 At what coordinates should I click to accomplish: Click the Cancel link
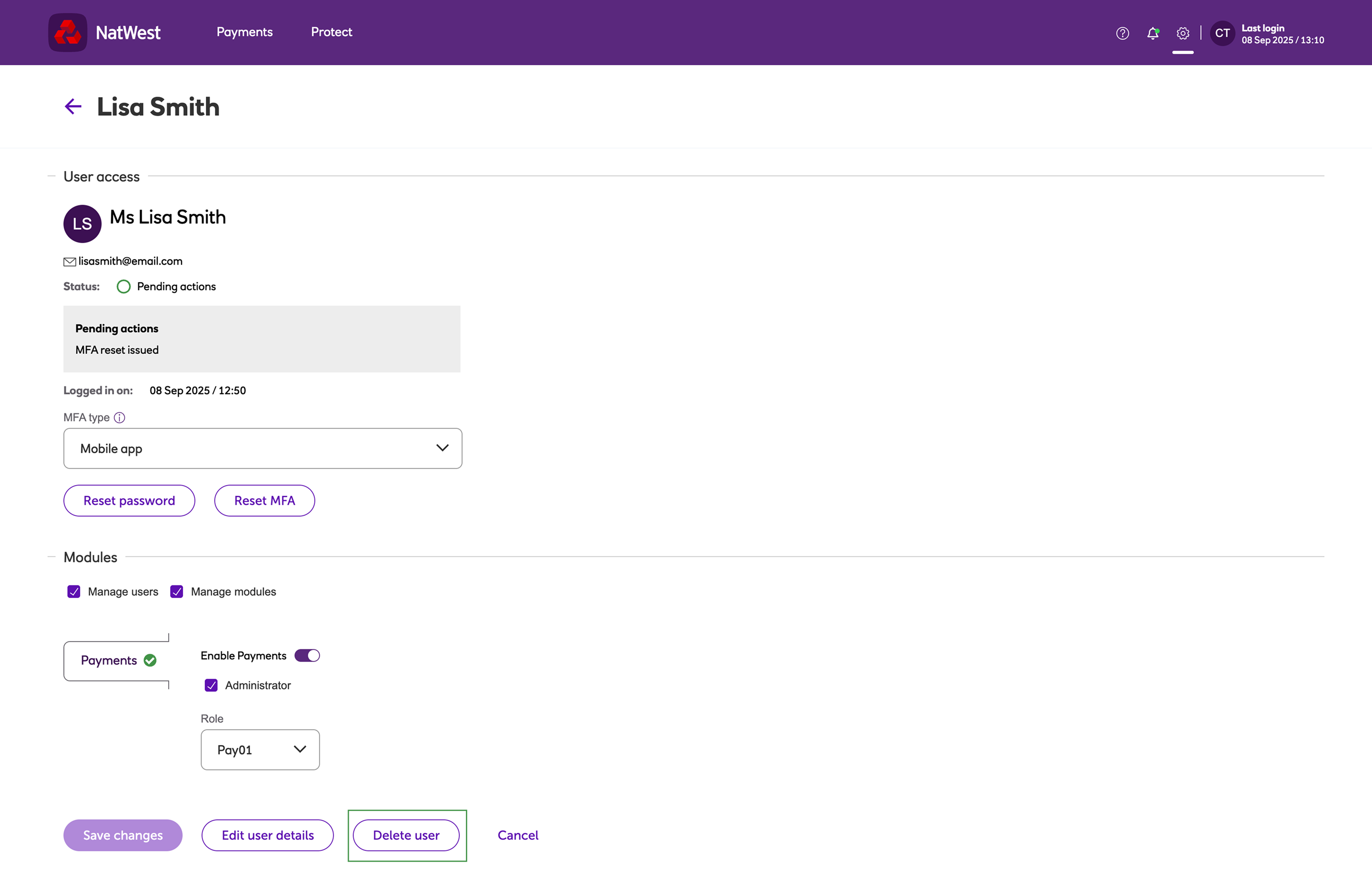518,835
